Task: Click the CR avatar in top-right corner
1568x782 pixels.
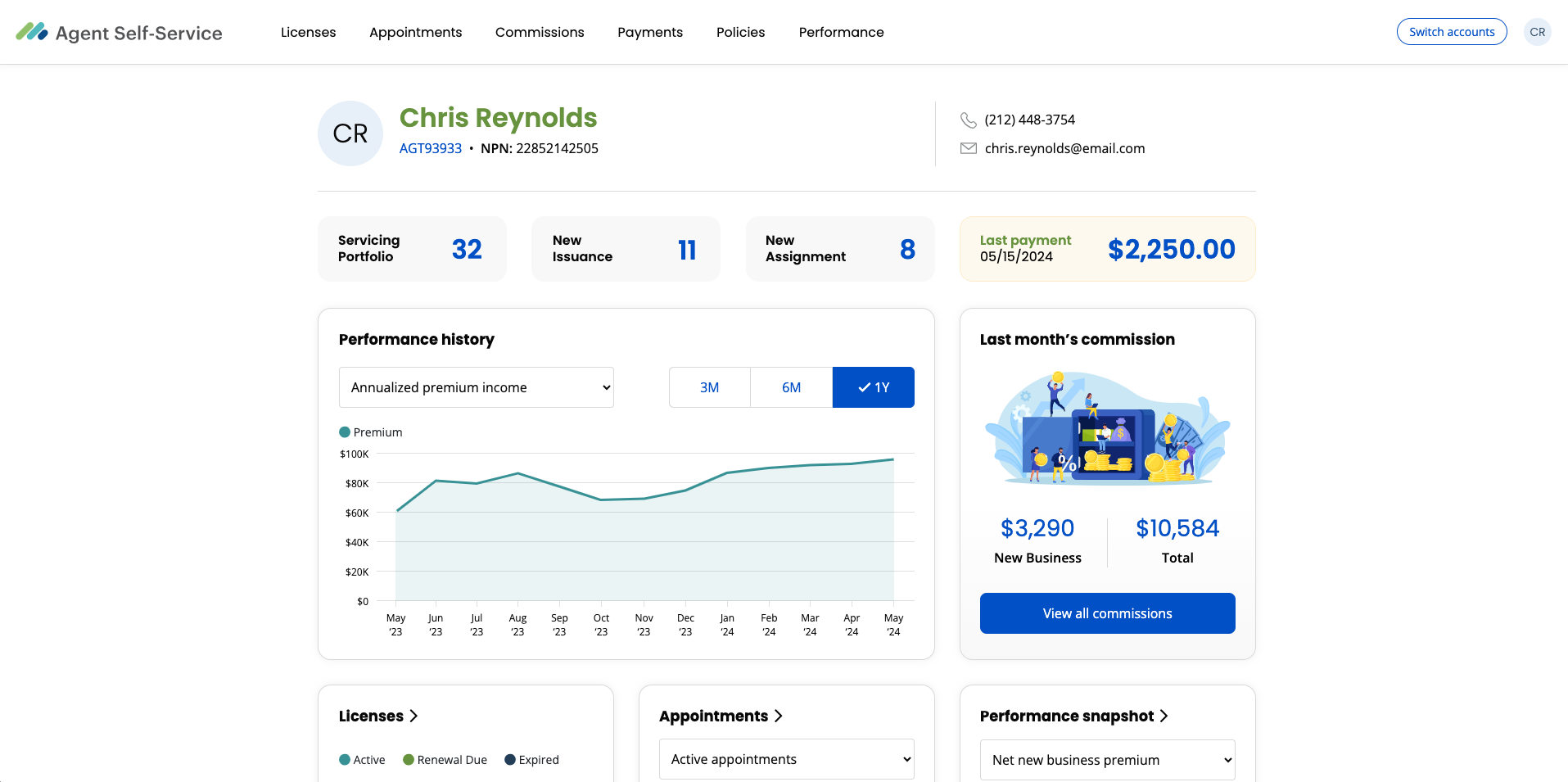Action: point(1537,32)
